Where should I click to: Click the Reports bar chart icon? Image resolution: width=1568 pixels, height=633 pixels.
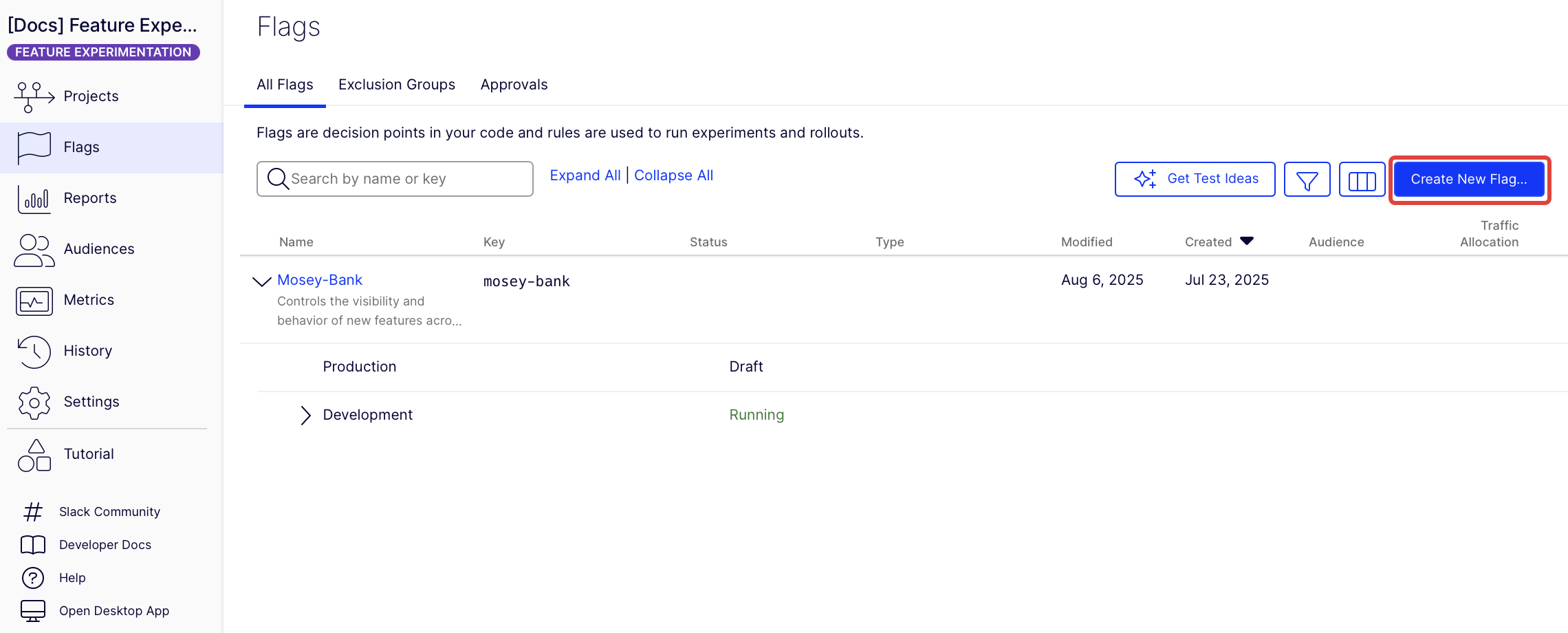(x=33, y=199)
